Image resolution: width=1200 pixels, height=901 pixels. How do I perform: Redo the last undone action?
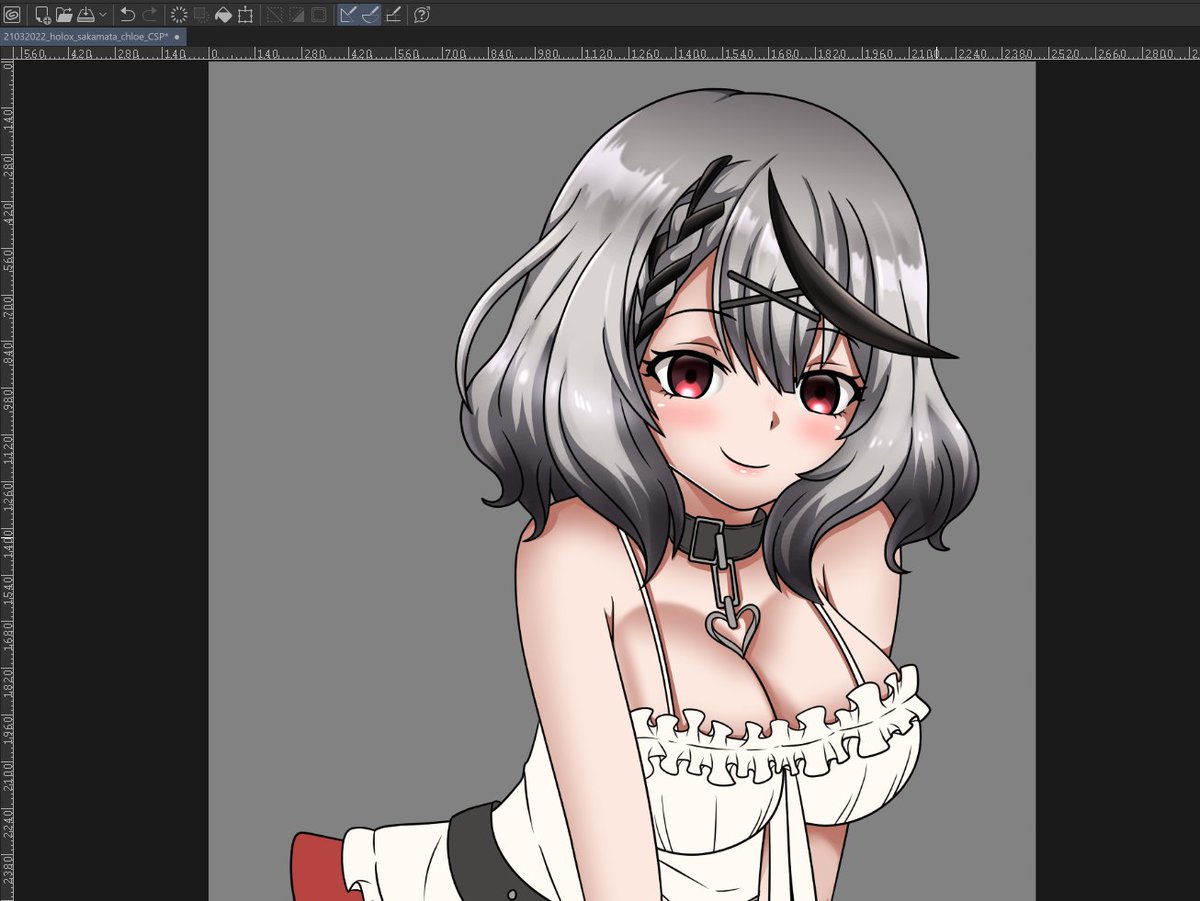click(150, 14)
